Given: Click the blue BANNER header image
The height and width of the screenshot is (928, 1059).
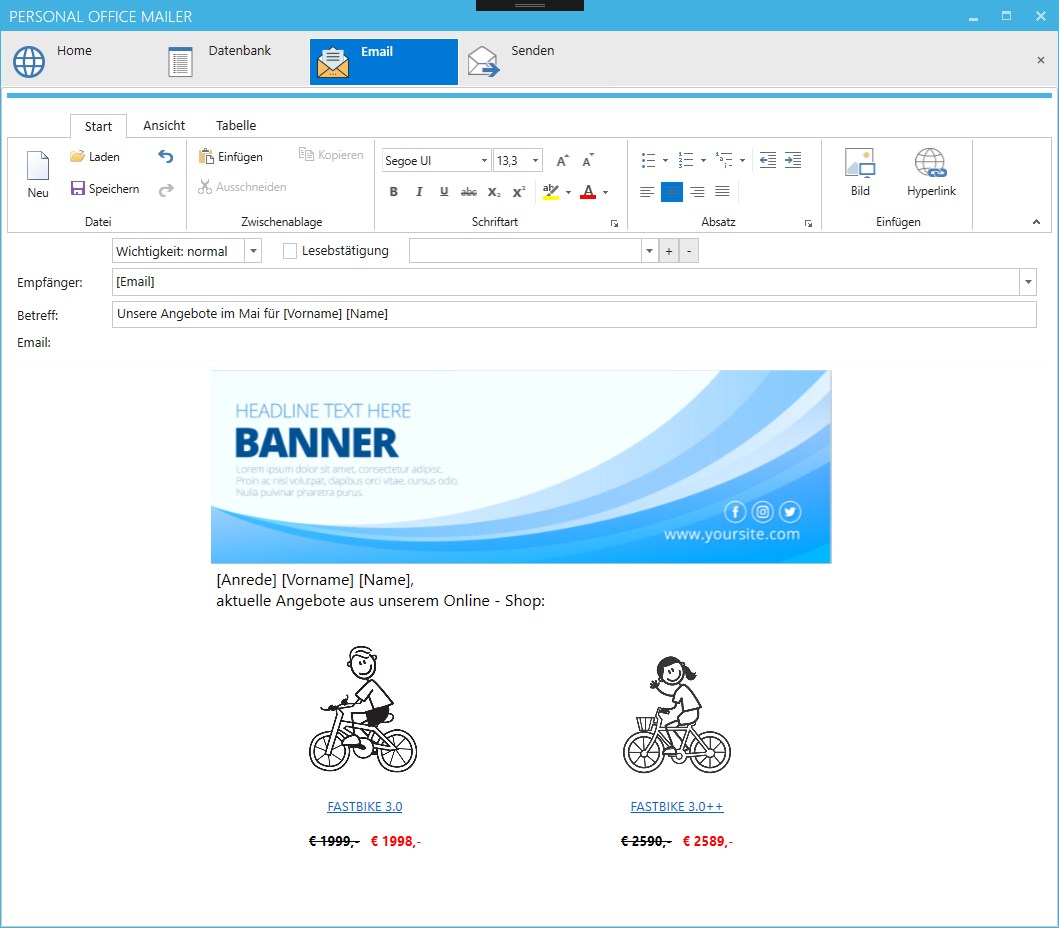Looking at the screenshot, I should 521,467.
